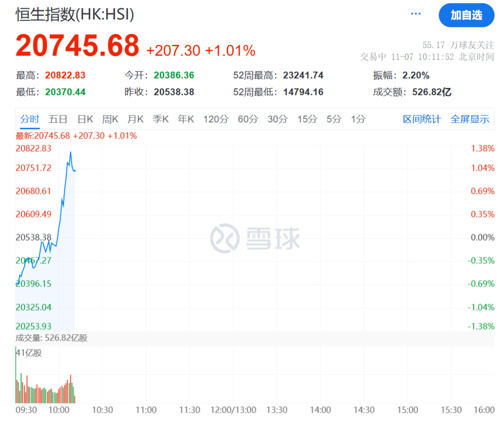Screen dimensions: 500x422
Task: Choose the 60分 interval tab
Action: (248, 119)
